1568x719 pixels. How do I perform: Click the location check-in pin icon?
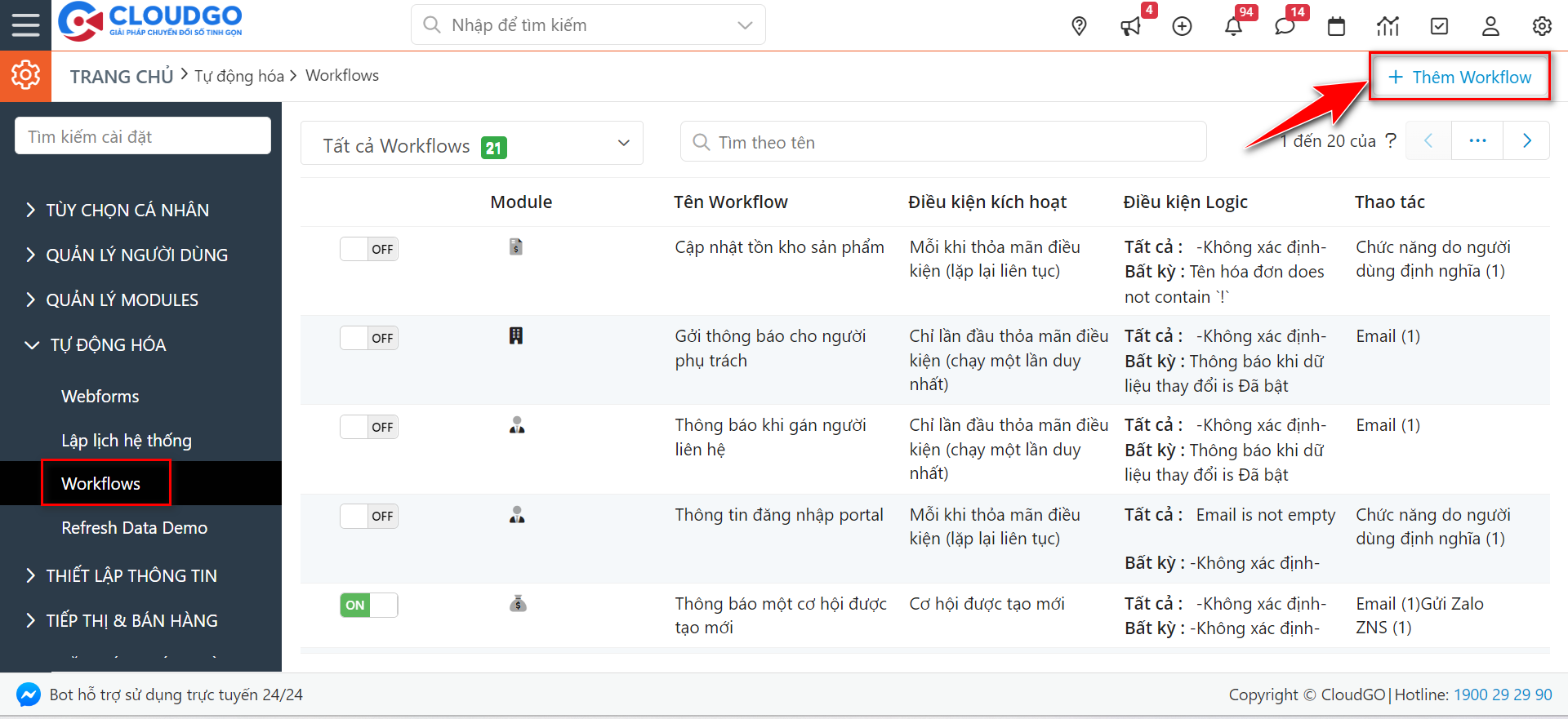tap(1079, 26)
